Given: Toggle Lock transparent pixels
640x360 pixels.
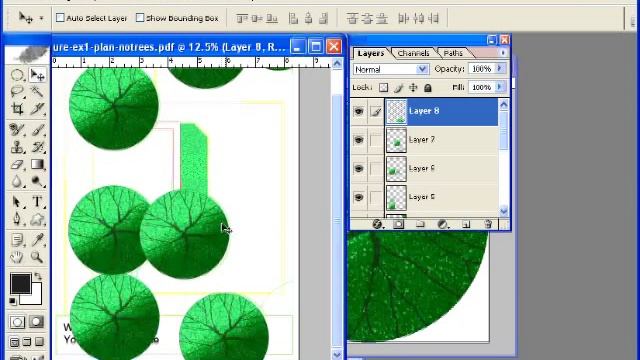Looking at the screenshot, I should tap(383, 88).
